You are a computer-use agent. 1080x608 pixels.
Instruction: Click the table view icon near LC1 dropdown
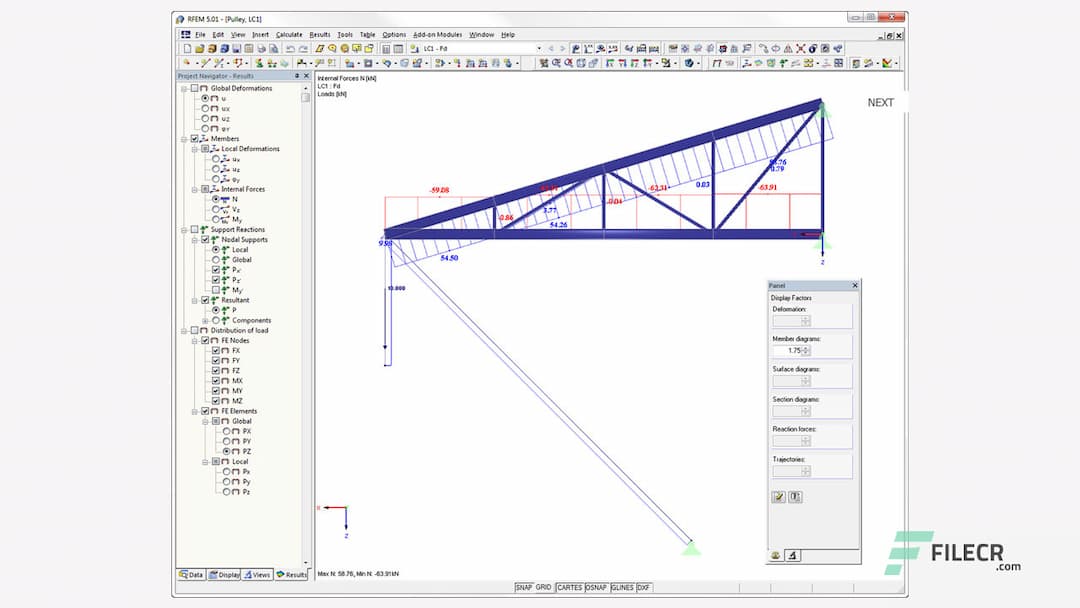[397, 47]
